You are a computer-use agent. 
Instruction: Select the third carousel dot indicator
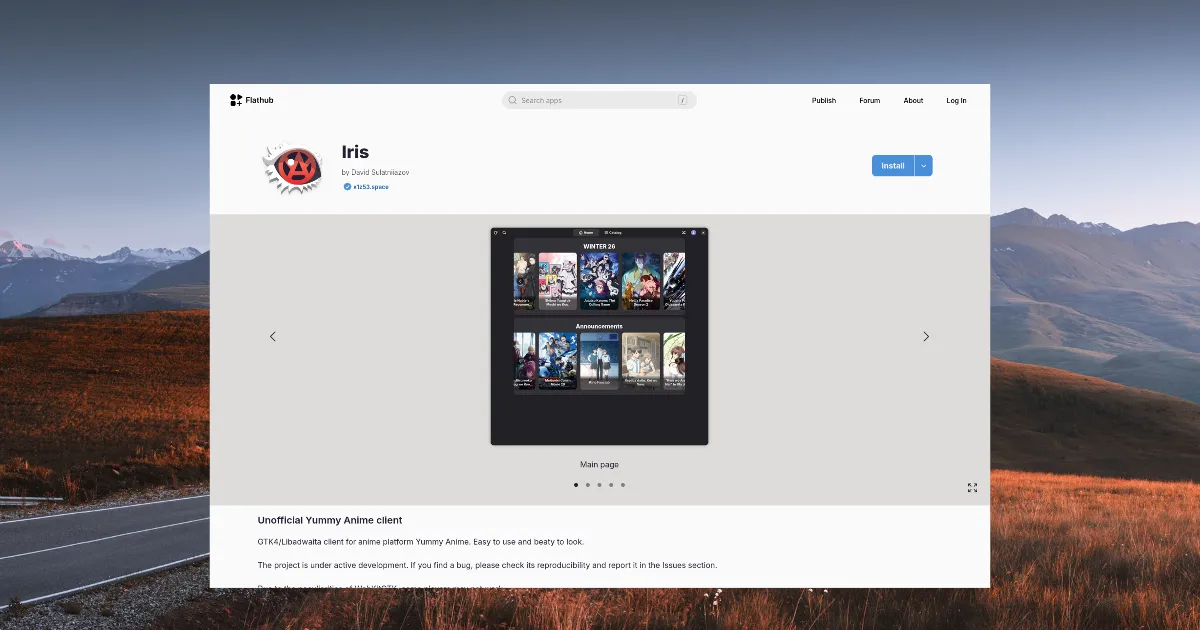[599, 485]
